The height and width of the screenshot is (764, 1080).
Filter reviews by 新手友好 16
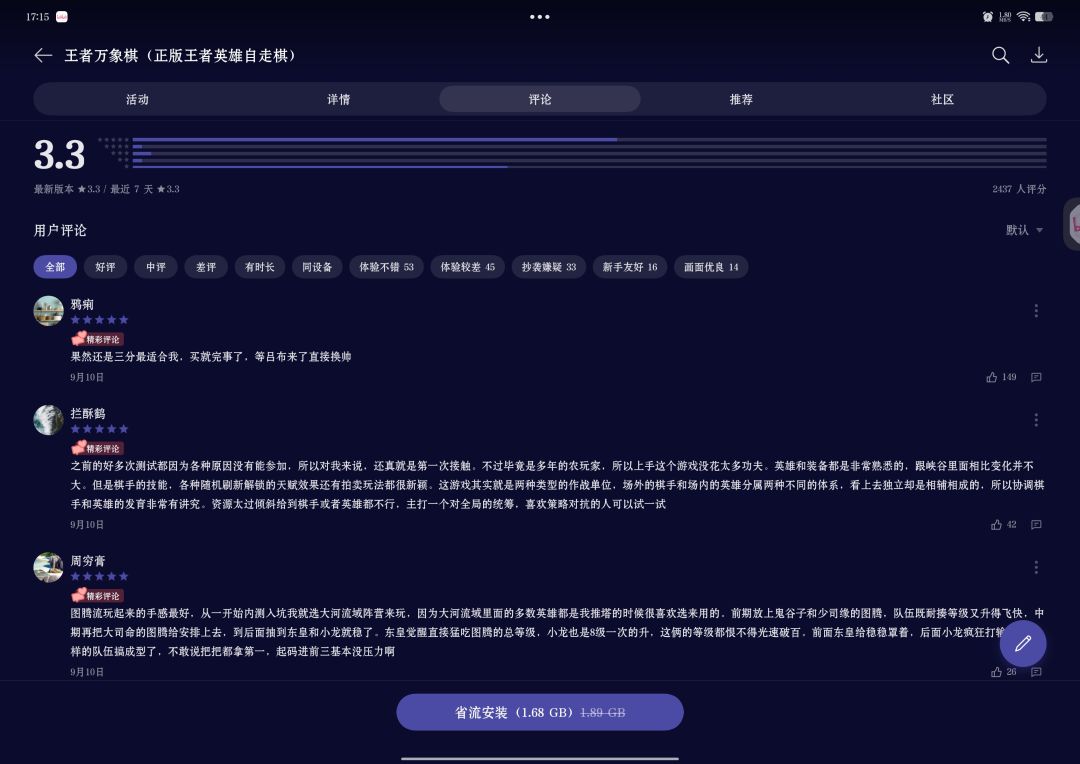pyautogui.click(x=630, y=267)
